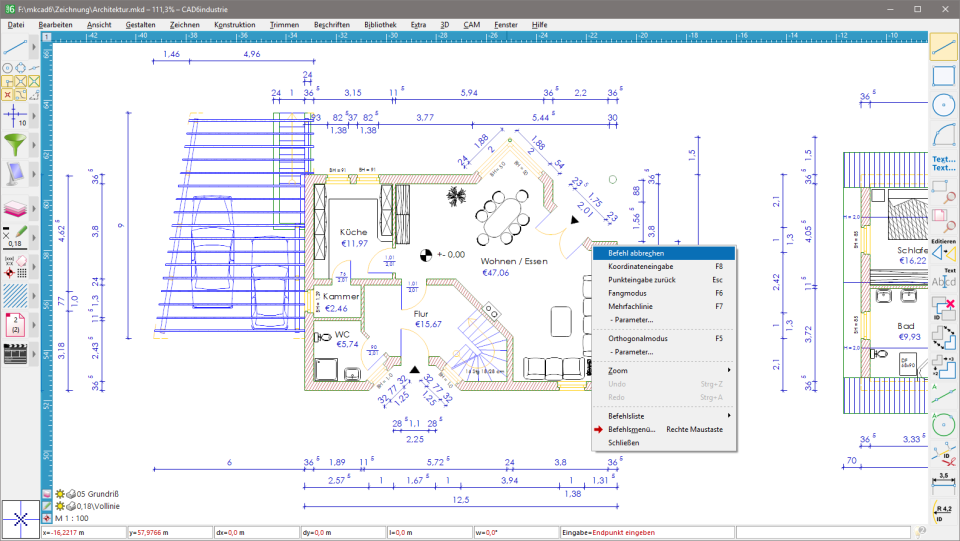Click the Eingabe status prompt field

pos(647,532)
